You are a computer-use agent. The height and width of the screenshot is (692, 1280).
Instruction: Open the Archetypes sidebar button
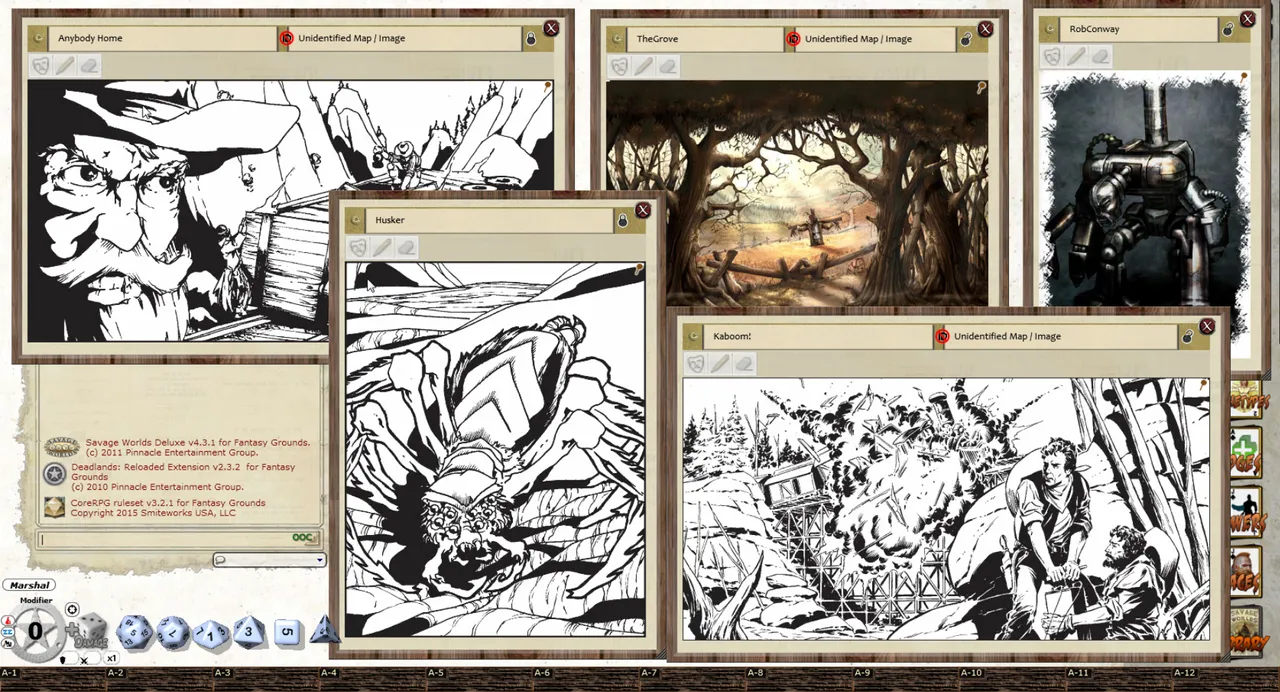[1245, 399]
